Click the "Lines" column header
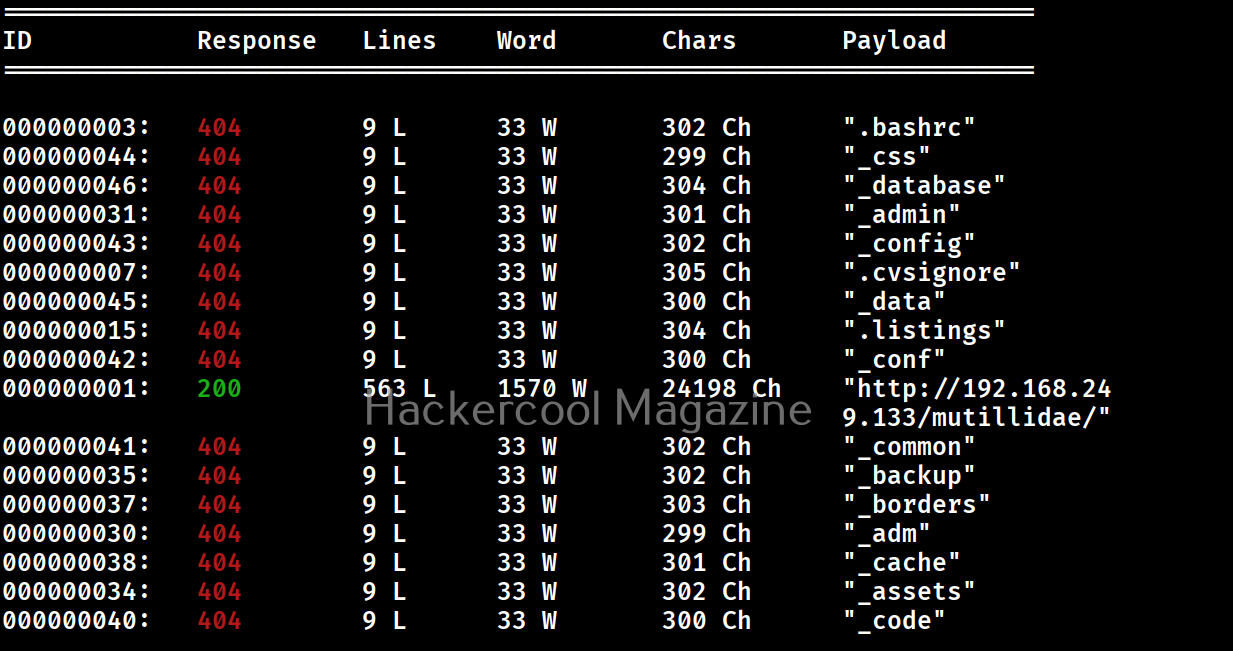Viewport: 1233px width, 651px height. 399,41
